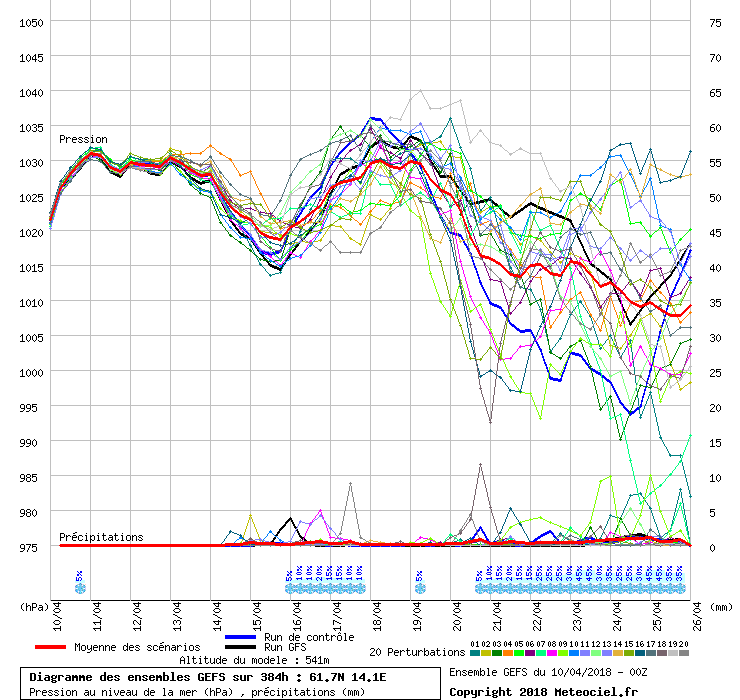The image size is (740, 700).
Task: Click the Diagramme des ensembles GEFS title box
Action: [229, 683]
